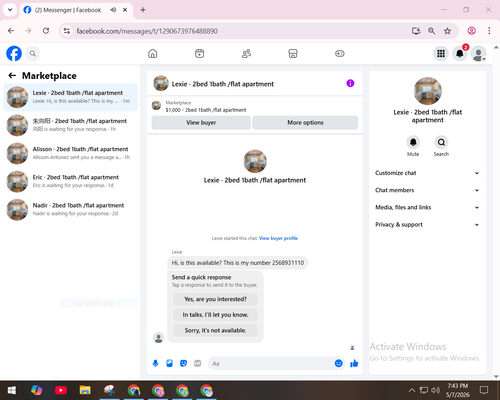Click the message input field Aa
The width and height of the screenshot is (500, 400).
[x=270, y=363]
